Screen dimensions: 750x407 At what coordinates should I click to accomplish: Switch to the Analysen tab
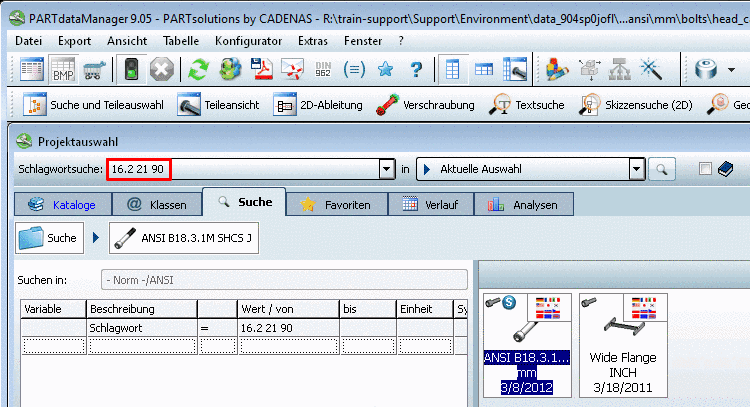523,205
